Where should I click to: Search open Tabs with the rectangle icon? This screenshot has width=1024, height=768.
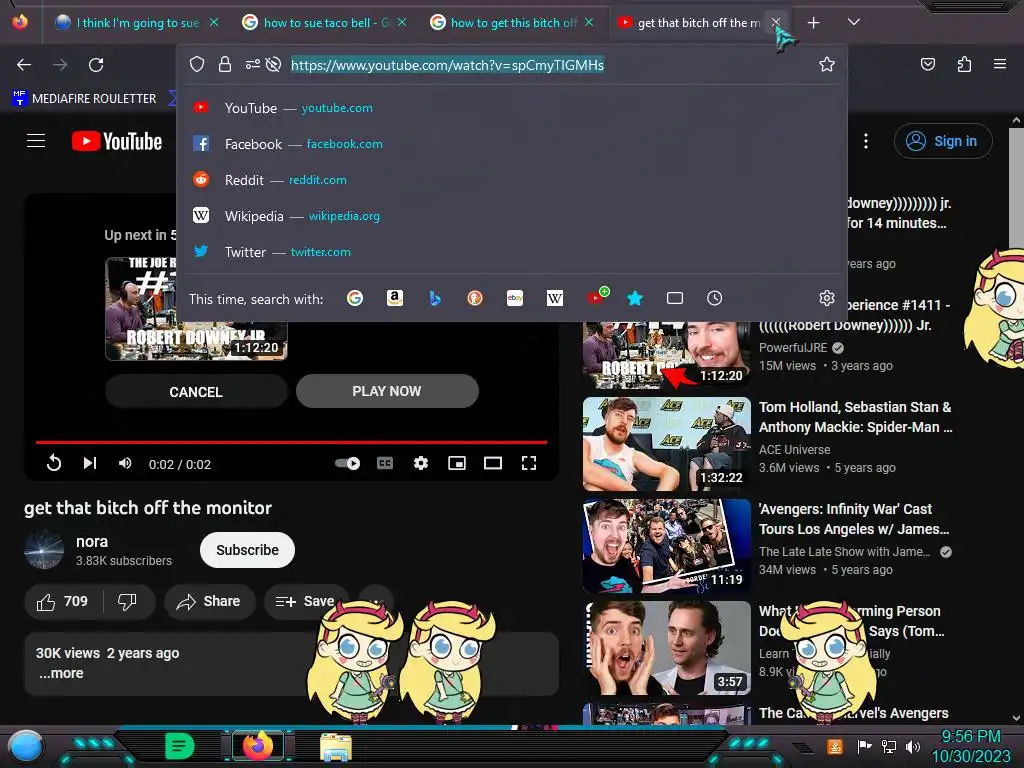675,298
